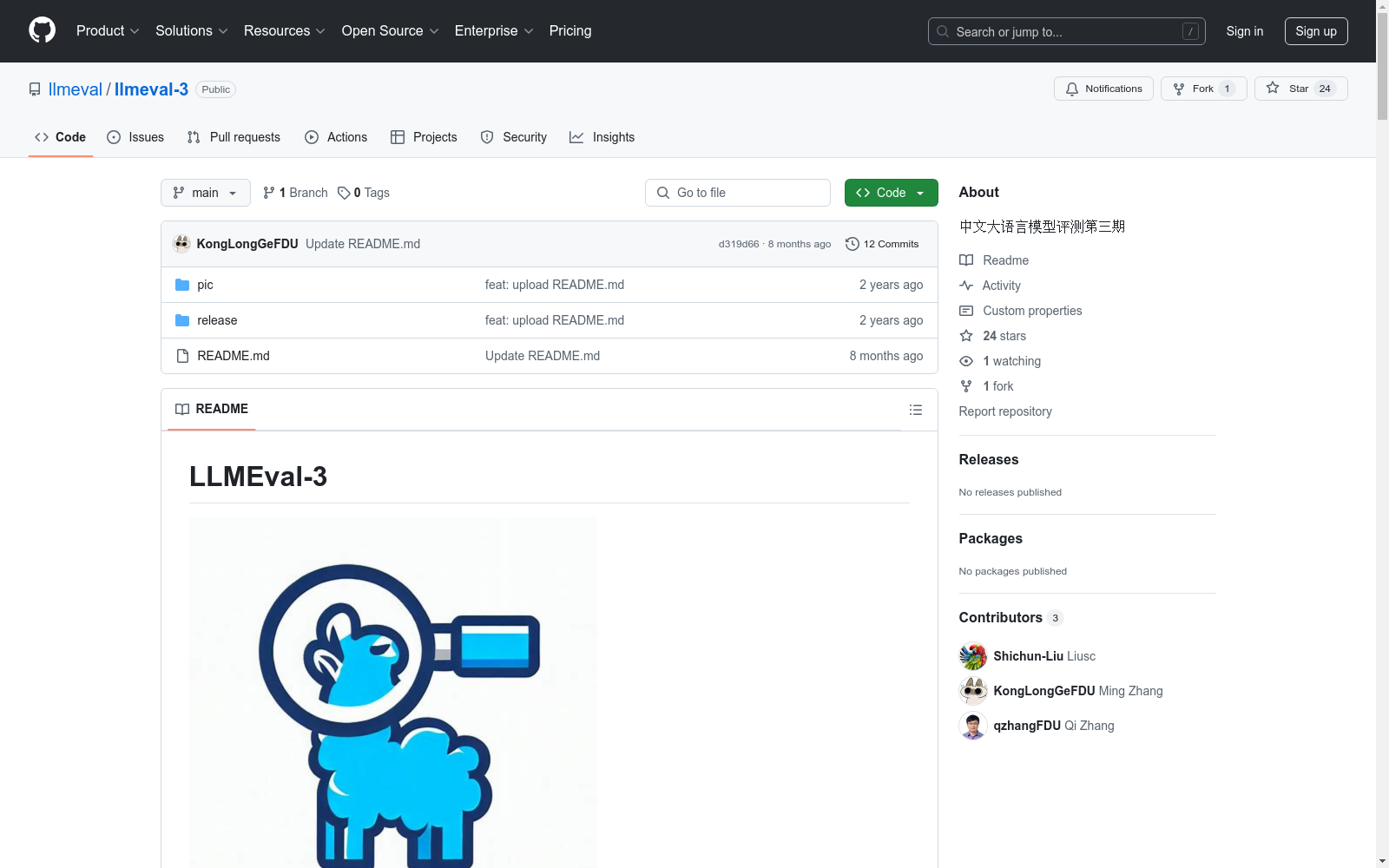Open the llmeval-3 repository title link
The image size is (1389, 868).
point(151,89)
